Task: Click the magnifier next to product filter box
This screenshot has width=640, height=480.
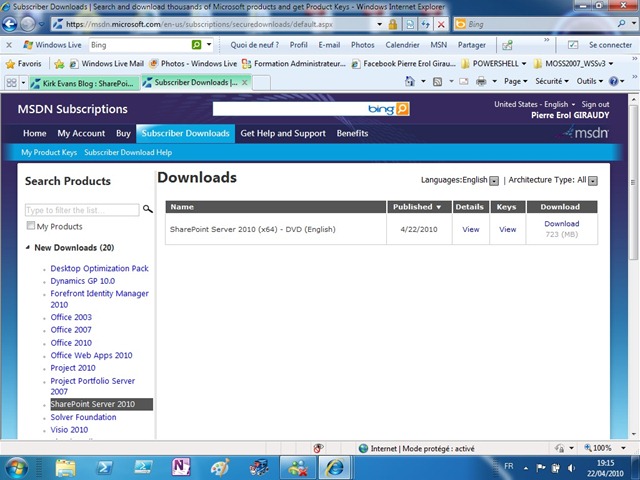Action: tap(147, 209)
